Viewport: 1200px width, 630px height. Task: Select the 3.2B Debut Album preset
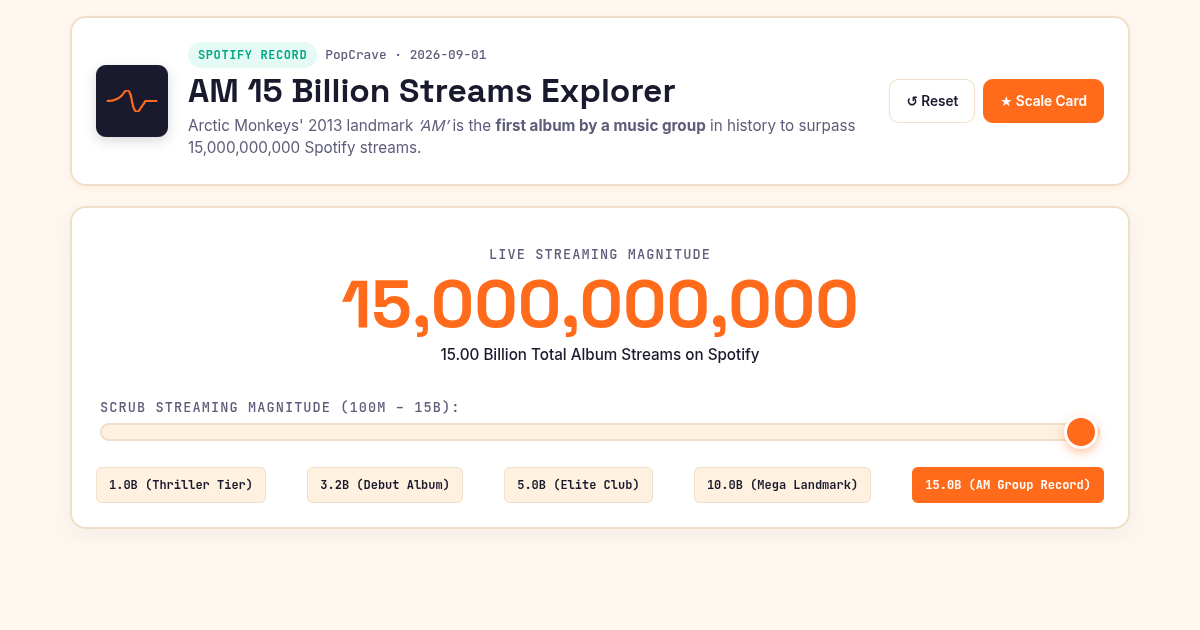[x=385, y=485]
